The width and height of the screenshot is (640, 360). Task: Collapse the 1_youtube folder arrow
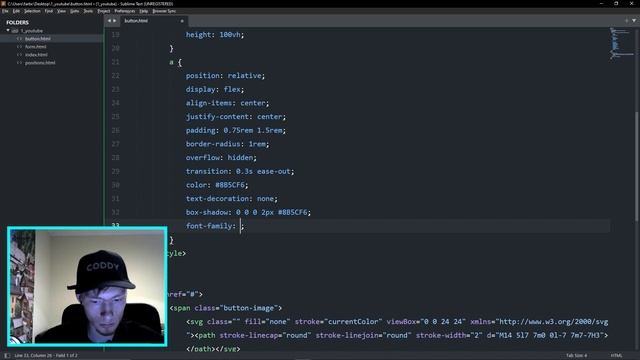coord(8,31)
